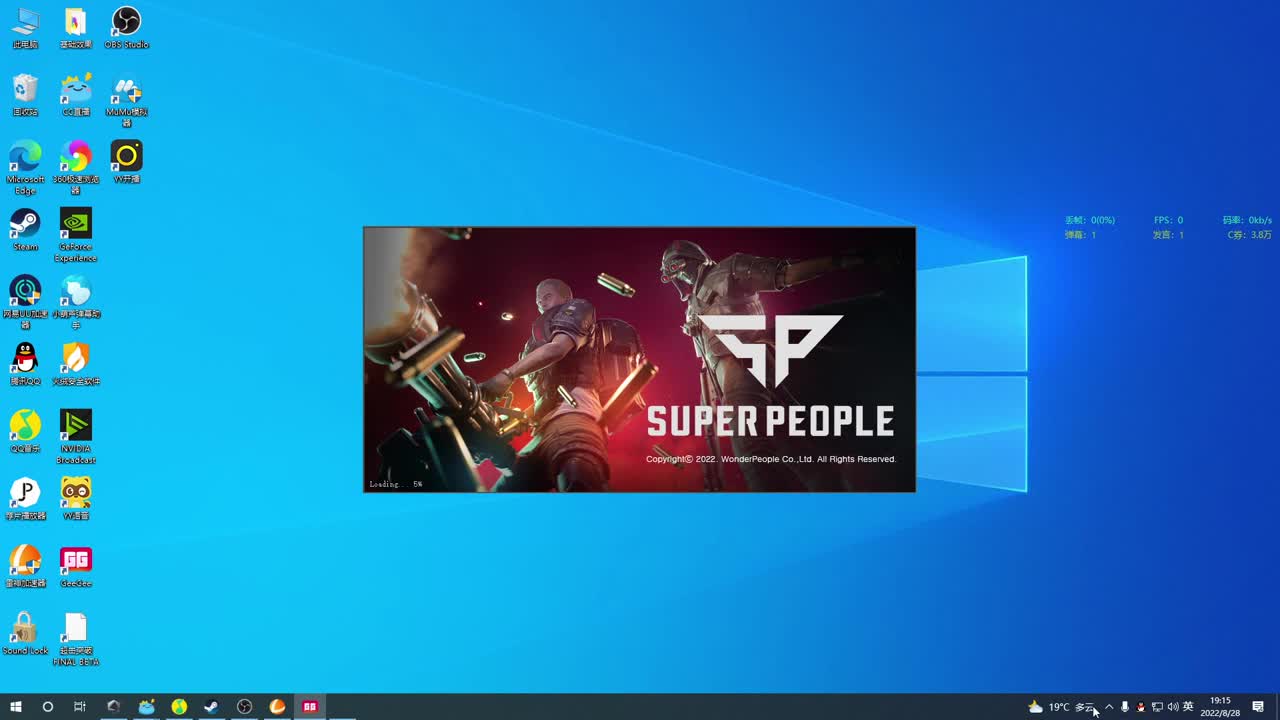
Task: Select the YY语音 raccoon desktop shortcut
Action: coord(76,498)
